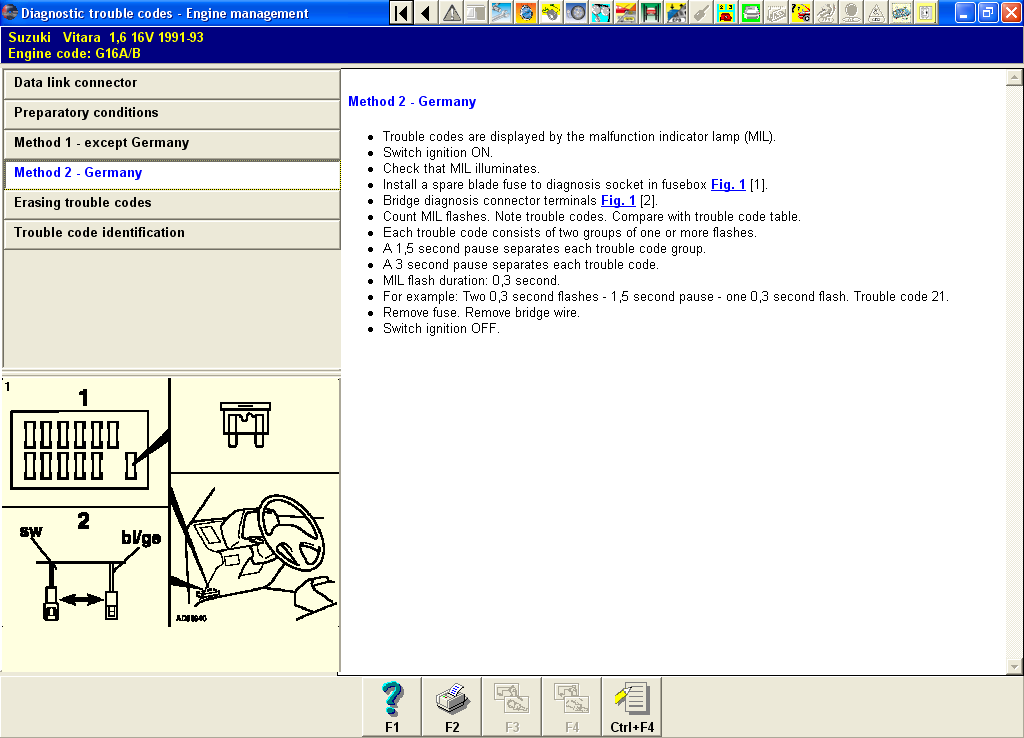This screenshot has width=1024, height=738.
Task: Click the 'Each trouble code consists' bullet line
Action: (x=569, y=233)
